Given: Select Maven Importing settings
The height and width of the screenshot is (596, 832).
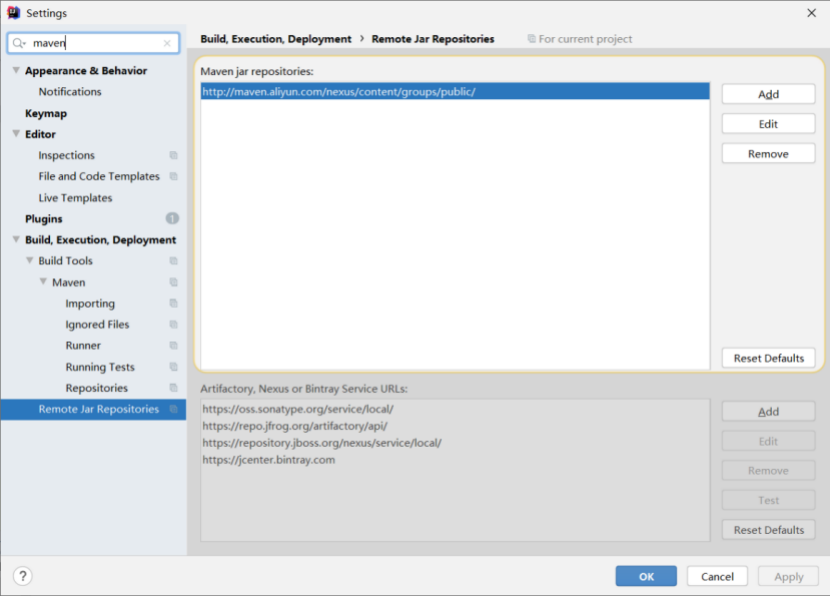Looking at the screenshot, I should coord(90,304).
